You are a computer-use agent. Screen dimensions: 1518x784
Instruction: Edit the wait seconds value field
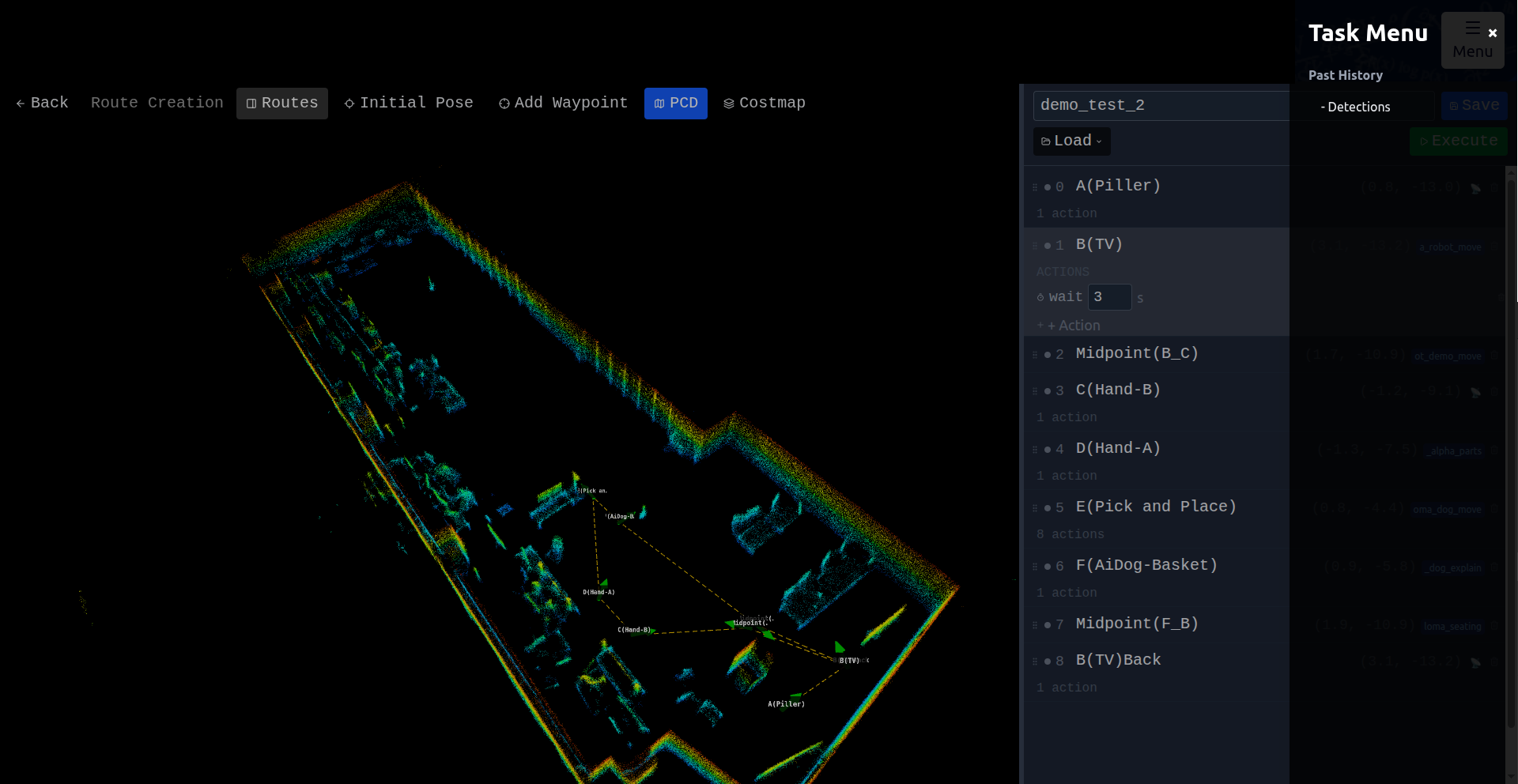click(x=1109, y=297)
